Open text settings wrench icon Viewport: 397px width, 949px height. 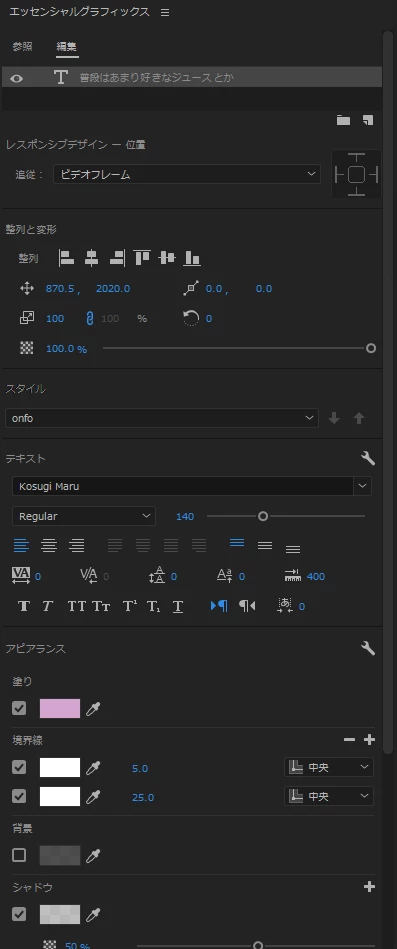point(368,458)
